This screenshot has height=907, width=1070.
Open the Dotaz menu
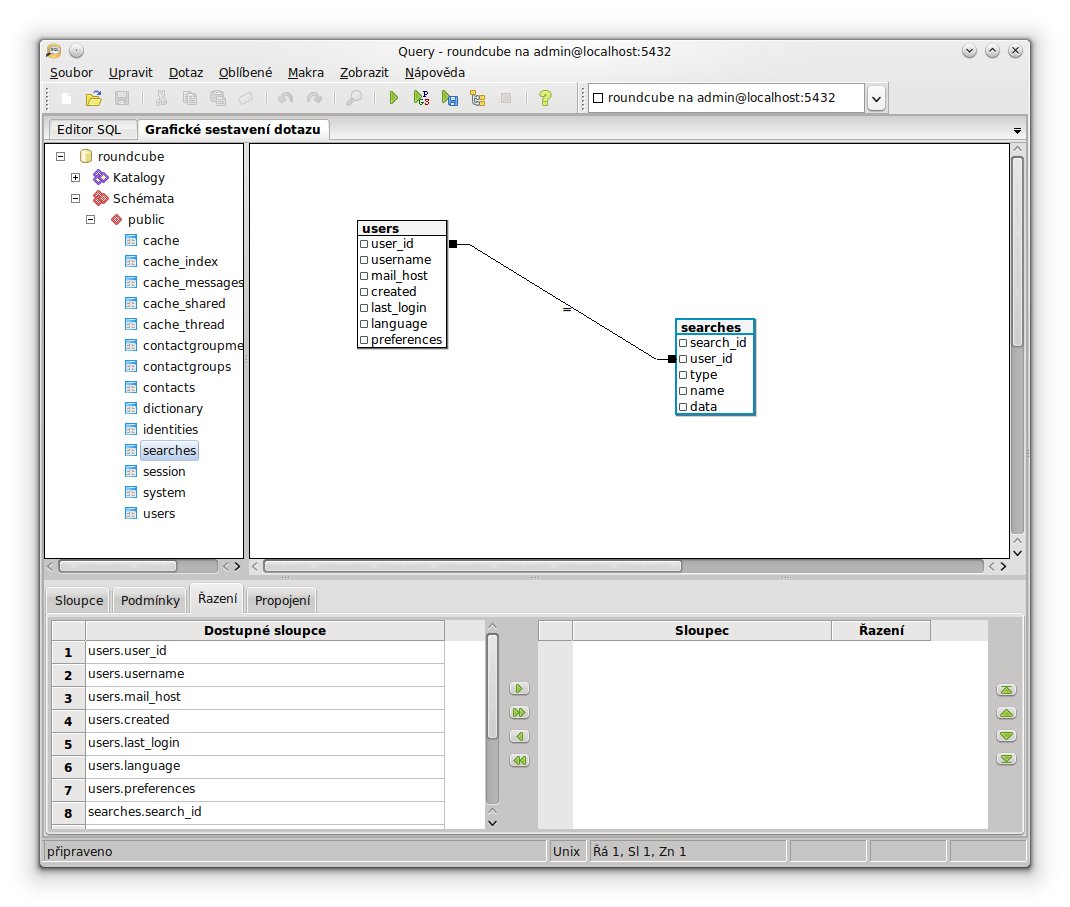pos(186,72)
